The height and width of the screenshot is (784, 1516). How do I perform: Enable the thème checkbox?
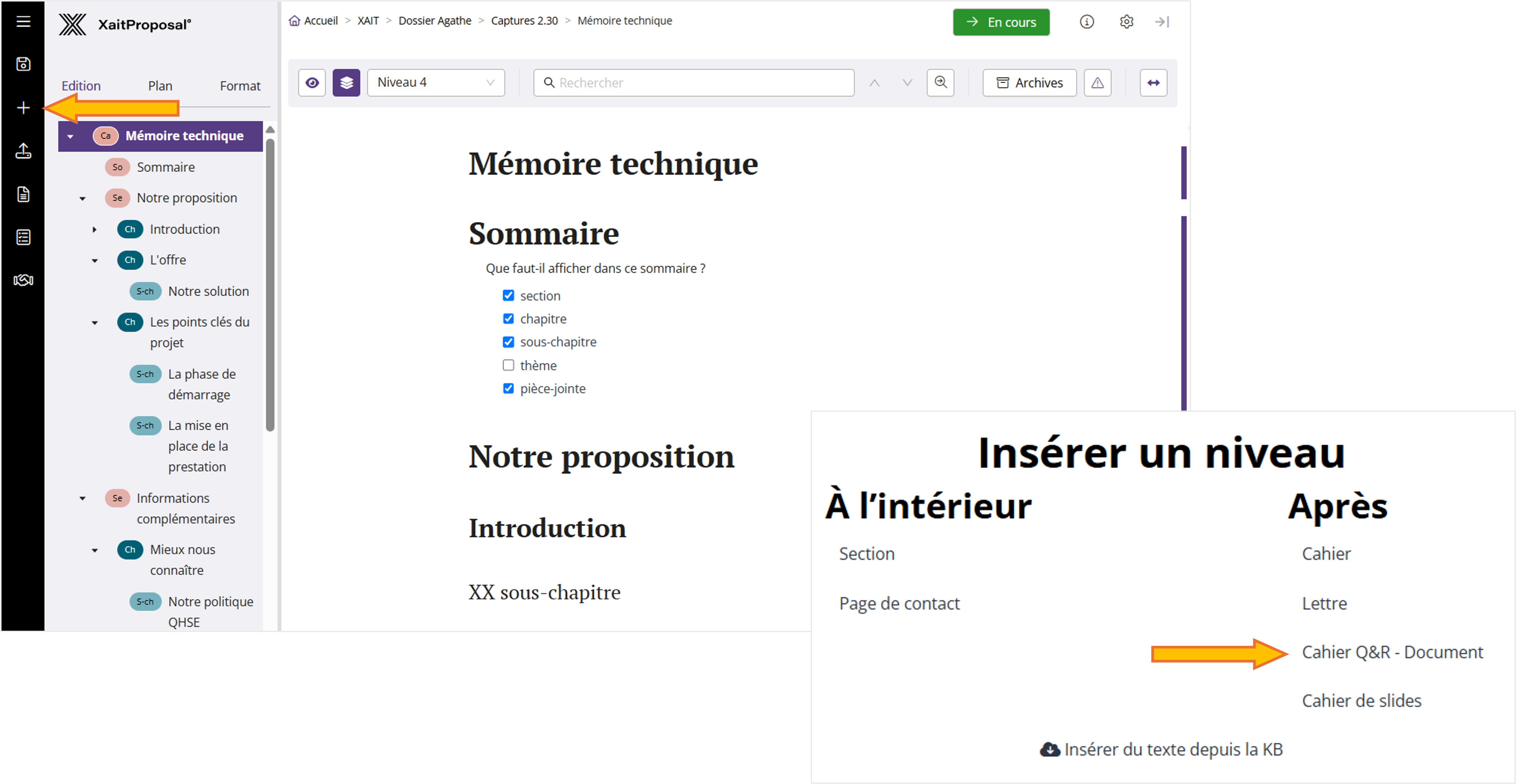(x=508, y=365)
